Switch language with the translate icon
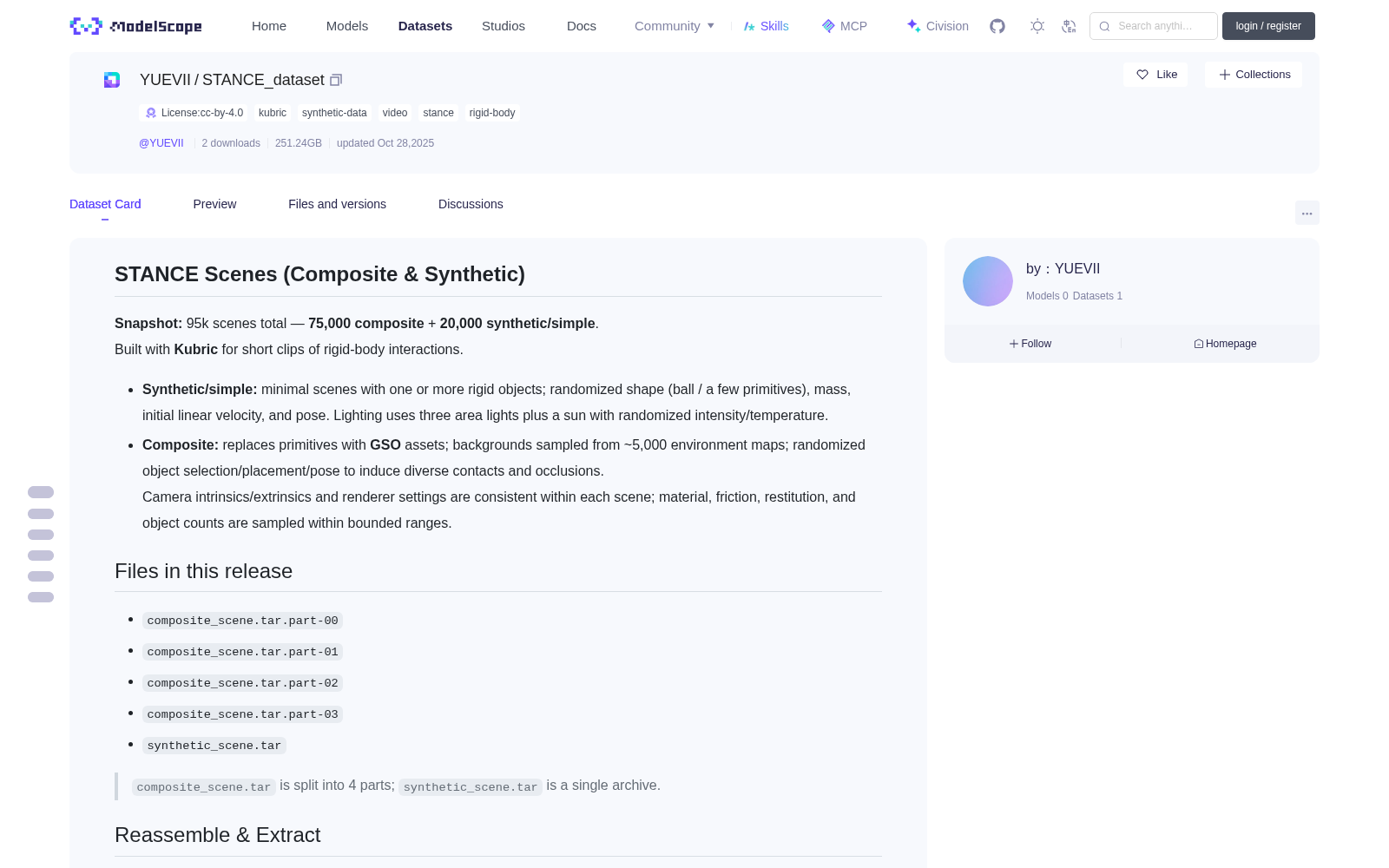 coord(1070,26)
